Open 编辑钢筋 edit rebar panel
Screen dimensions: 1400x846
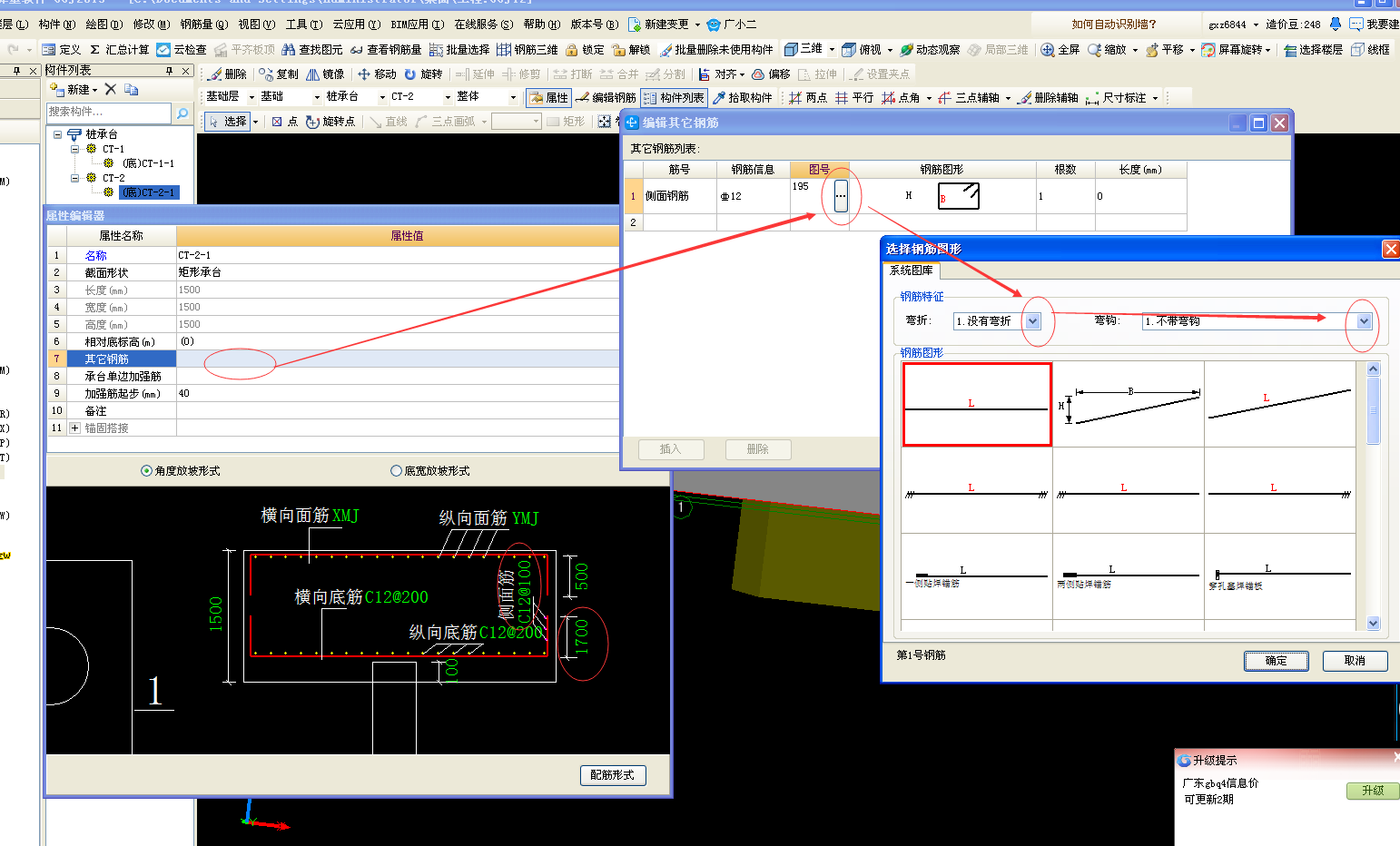coord(606,97)
